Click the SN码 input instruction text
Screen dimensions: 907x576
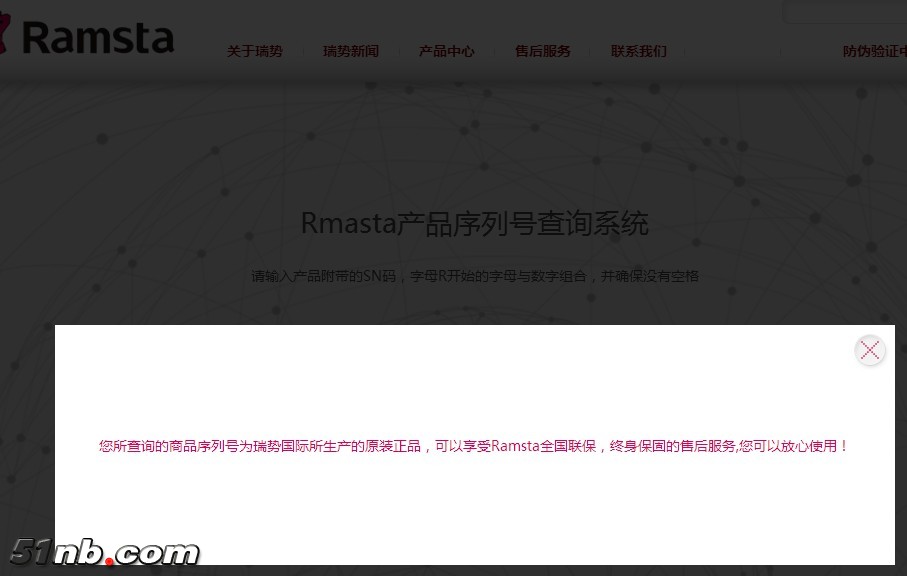(474, 276)
